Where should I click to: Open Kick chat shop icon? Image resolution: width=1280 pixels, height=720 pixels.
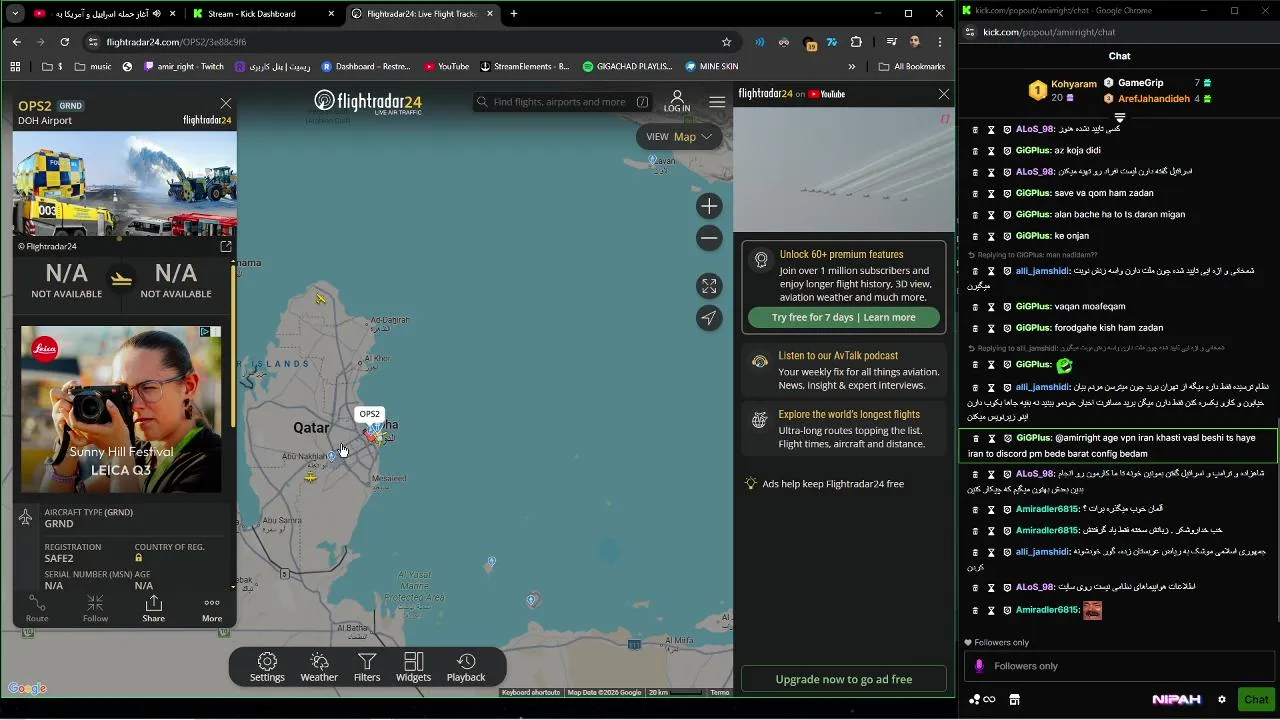pos(1014,699)
